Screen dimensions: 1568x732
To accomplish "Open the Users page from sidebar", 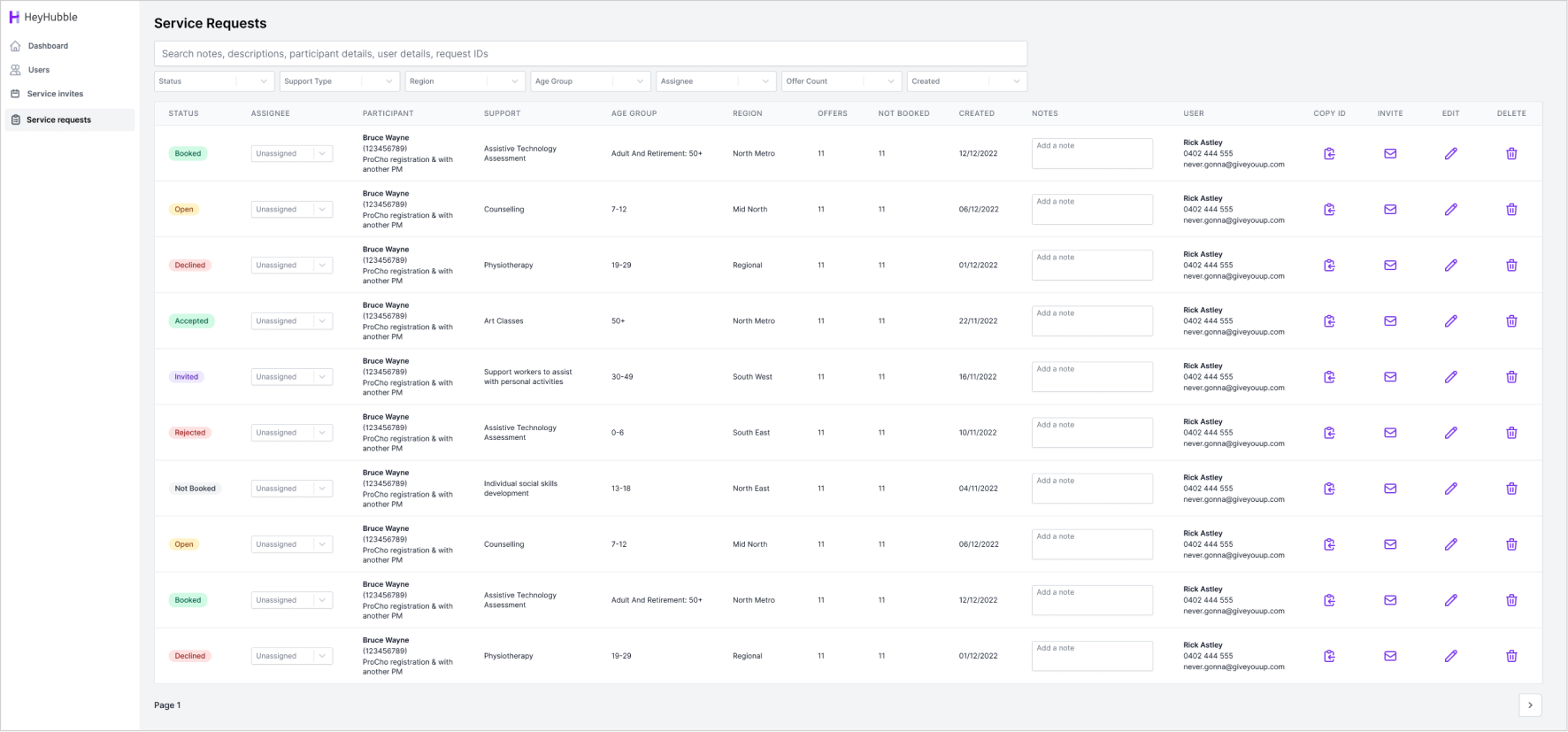I will pos(39,70).
